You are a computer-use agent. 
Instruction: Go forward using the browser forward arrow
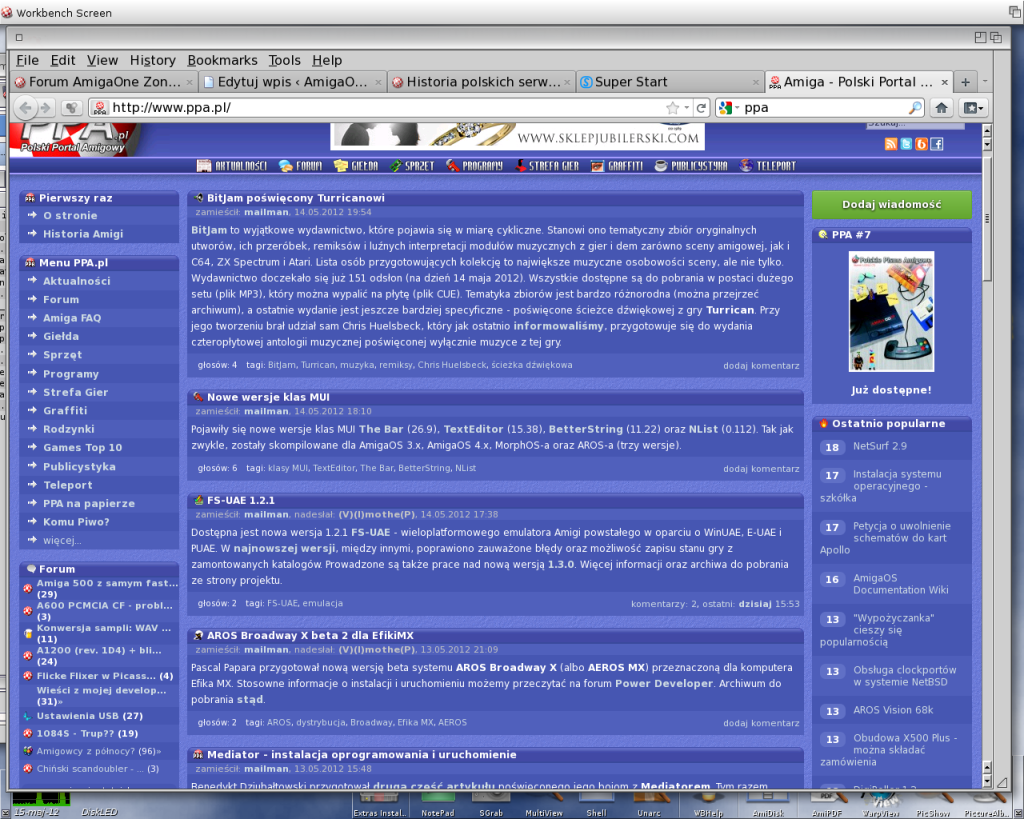tap(45, 108)
